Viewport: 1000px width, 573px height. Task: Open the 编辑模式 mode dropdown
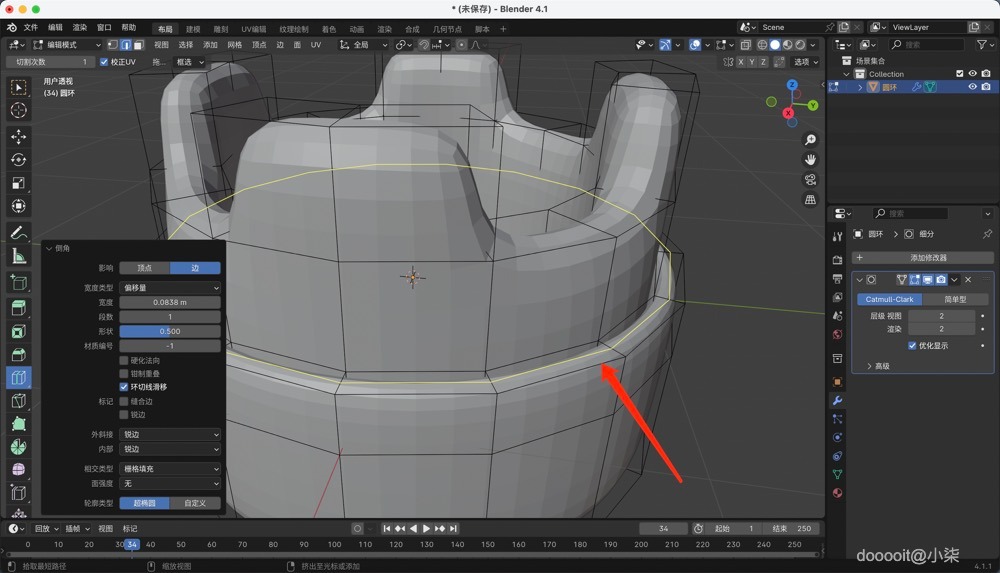pyautogui.click(x=67, y=45)
